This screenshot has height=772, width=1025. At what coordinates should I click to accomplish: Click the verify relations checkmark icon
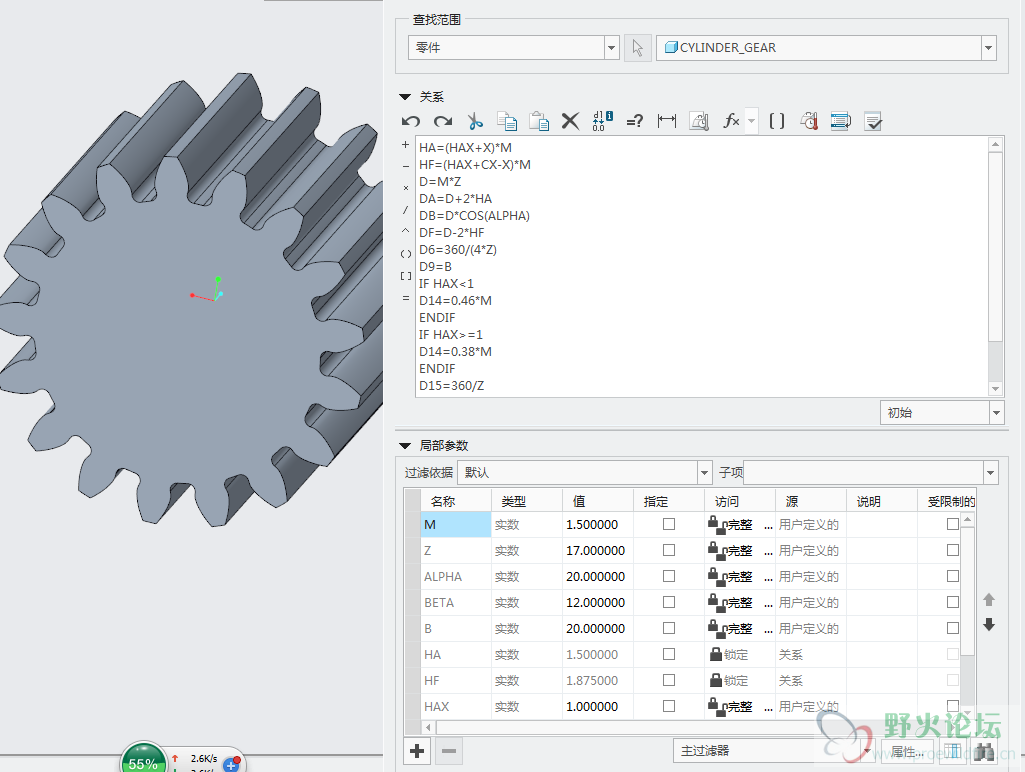click(873, 121)
